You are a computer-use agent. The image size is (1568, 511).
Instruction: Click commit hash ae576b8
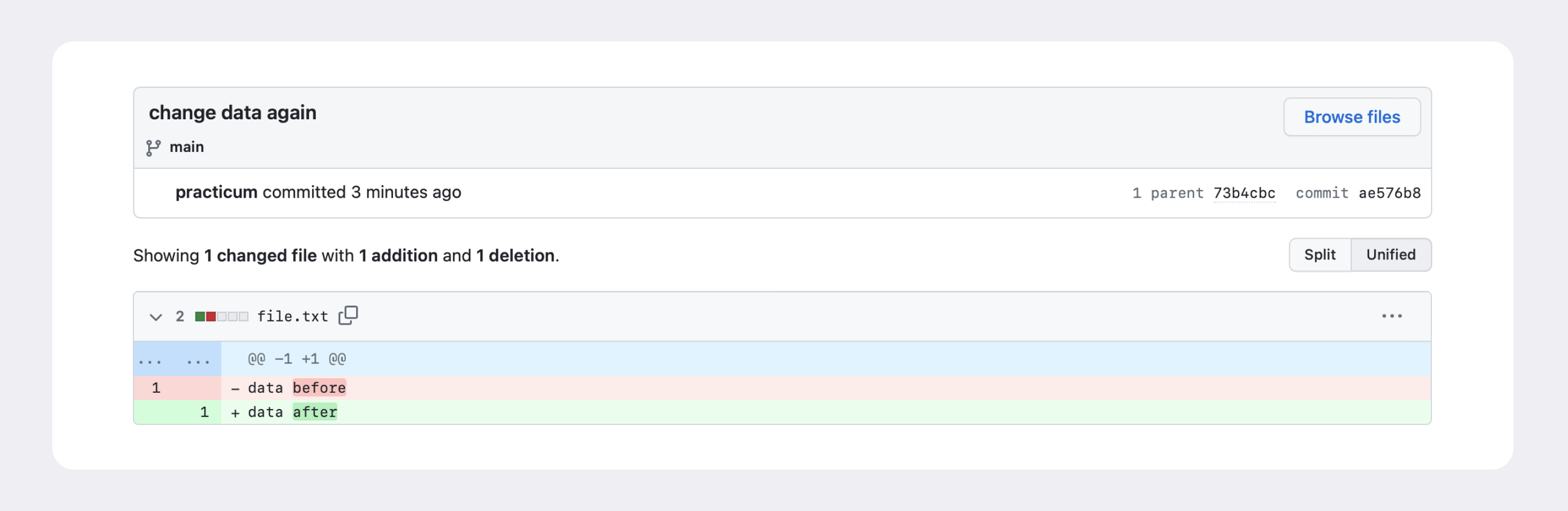1389,193
